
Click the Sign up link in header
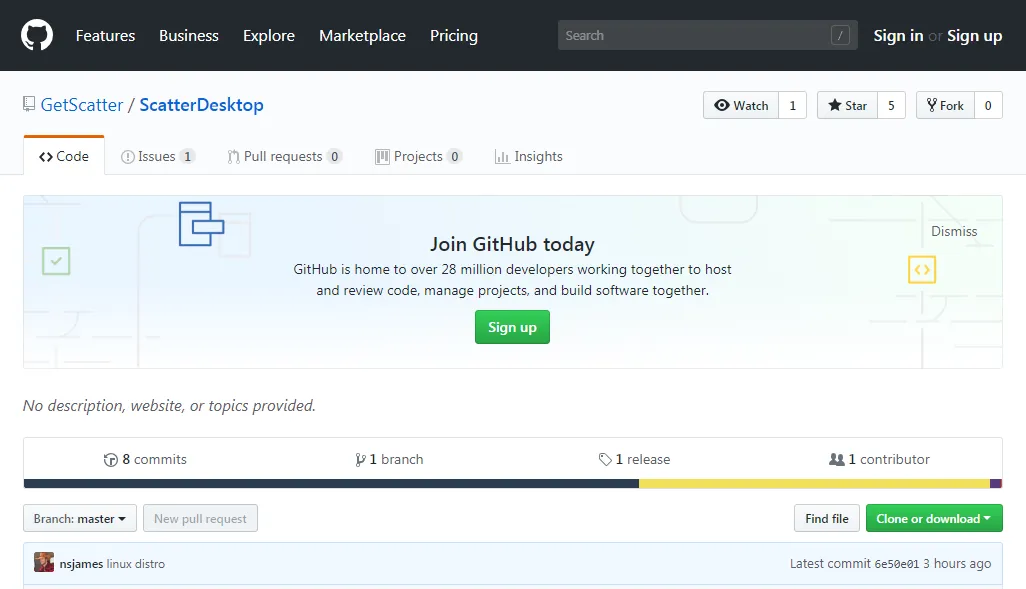[974, 35]
